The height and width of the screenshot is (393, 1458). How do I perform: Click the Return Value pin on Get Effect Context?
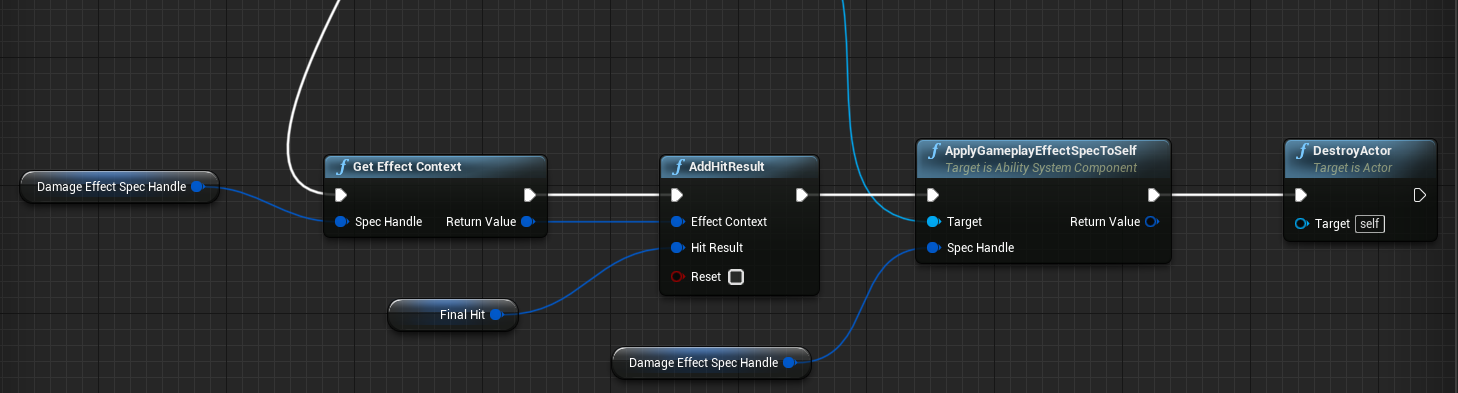pyautogui.click(x=528, y=221)
